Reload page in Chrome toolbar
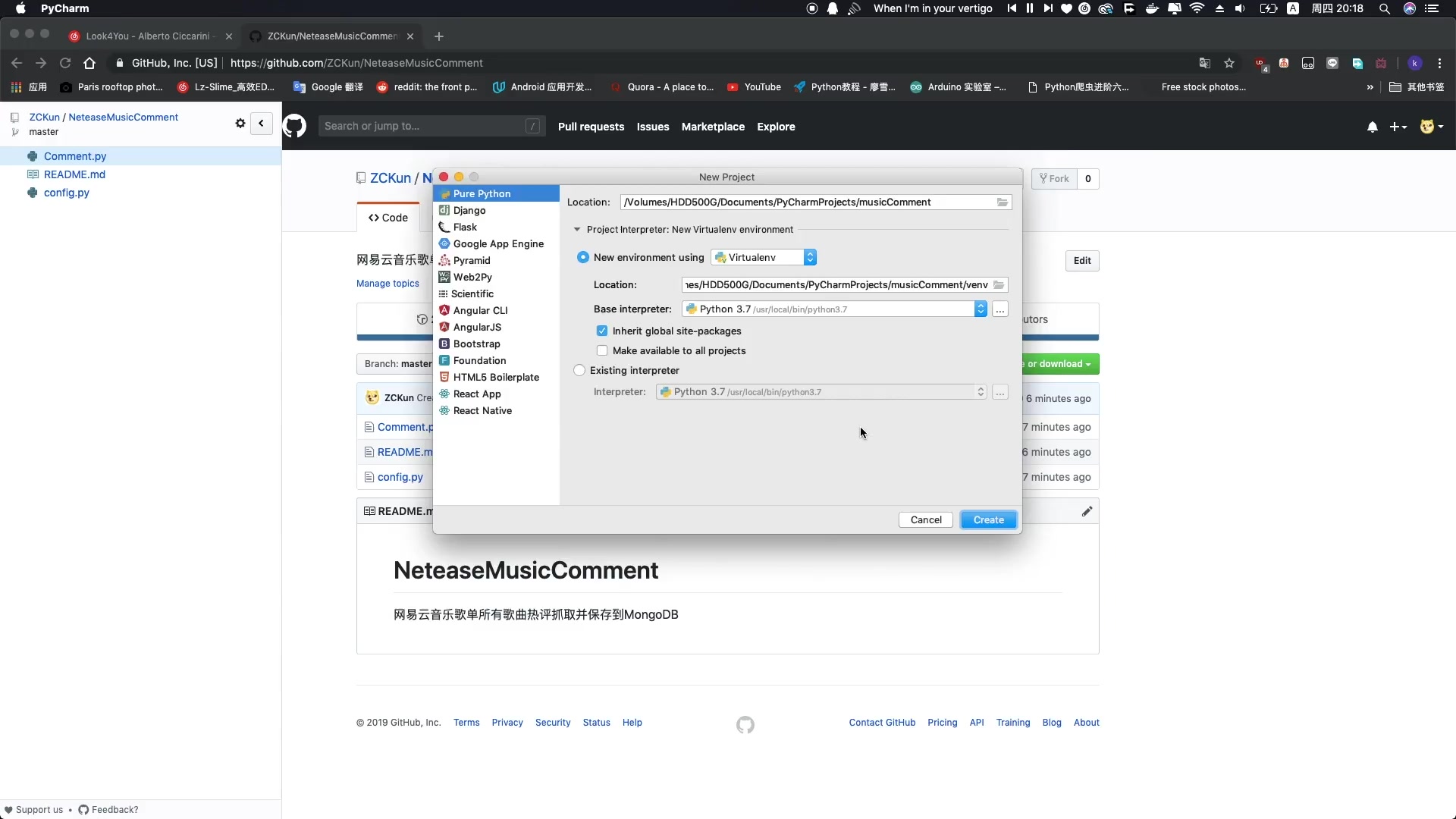Image resolution: width=1456 pixels, height=819 pixels. click(x=65, y=63)
